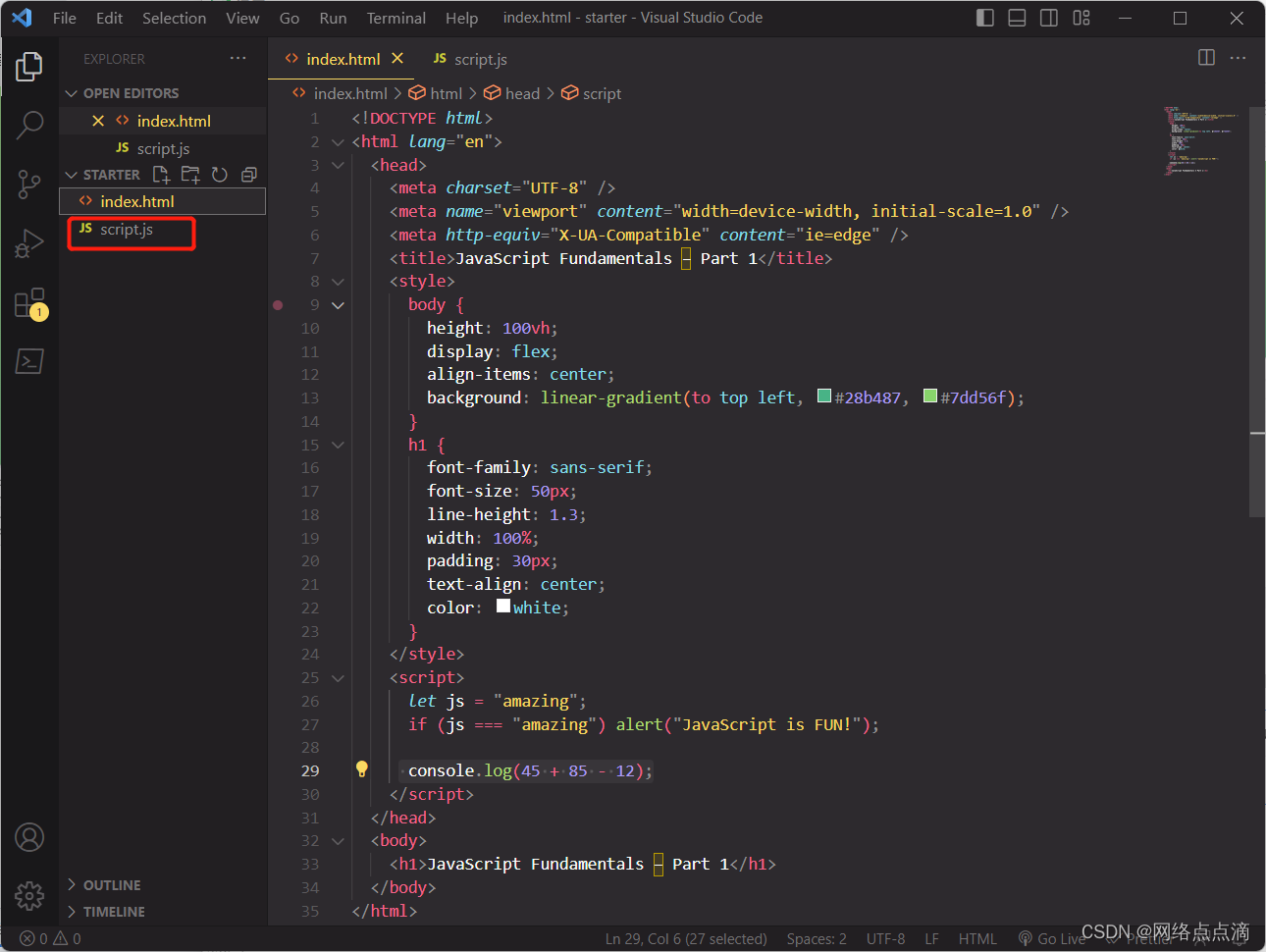Click the VS Code logo icon in title bar
Image resolution: width=1266 pixels, height=952 pixels.
click(x=22, y=18)
